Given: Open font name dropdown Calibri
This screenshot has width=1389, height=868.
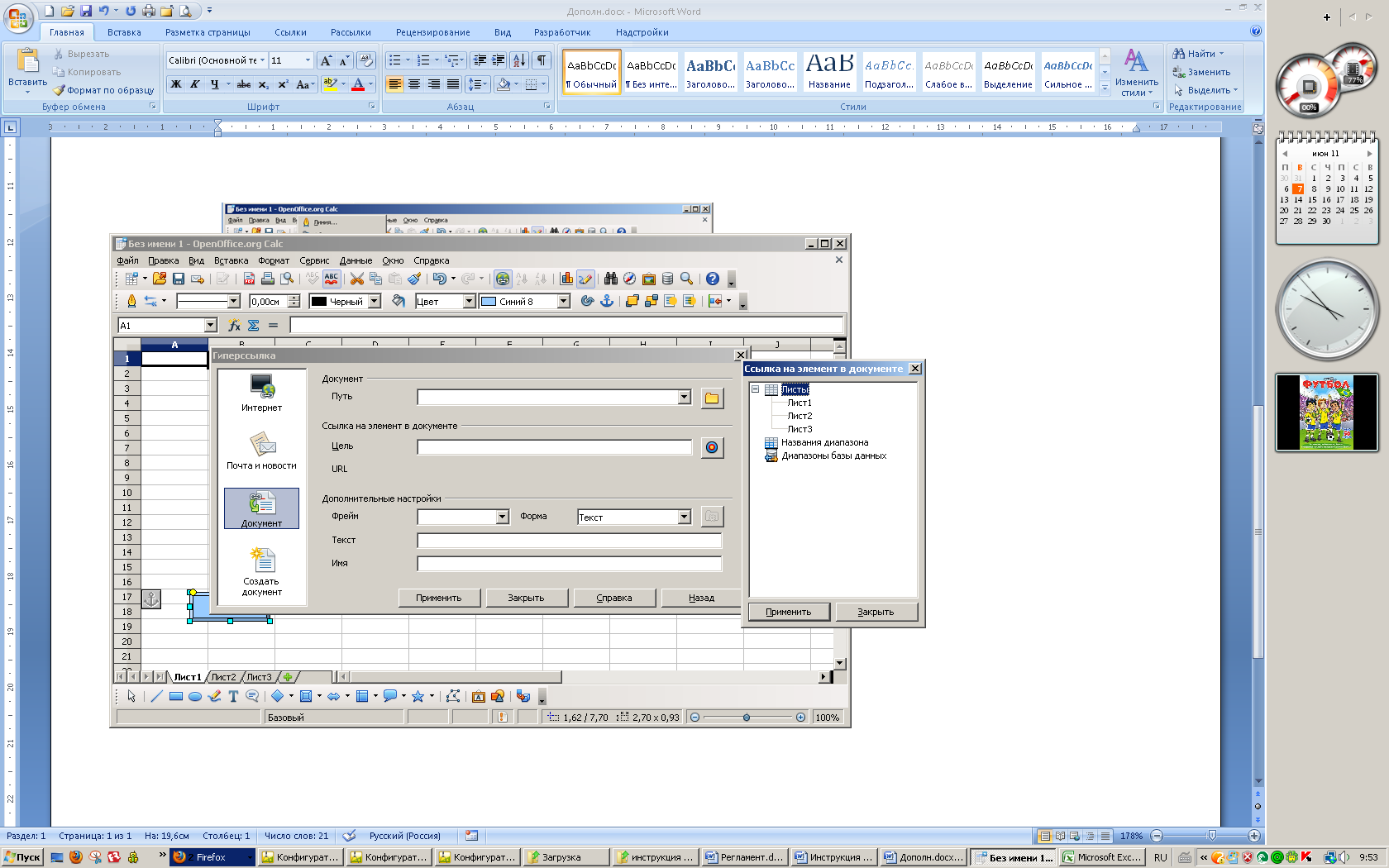Looking at the screenshot, I should [262, 60].
